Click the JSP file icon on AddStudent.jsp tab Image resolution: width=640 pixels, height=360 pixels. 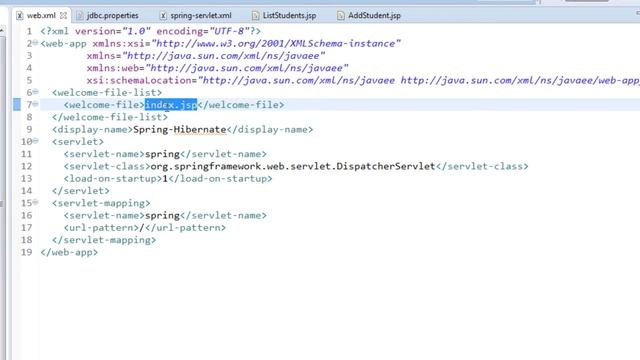coord(340,16)
